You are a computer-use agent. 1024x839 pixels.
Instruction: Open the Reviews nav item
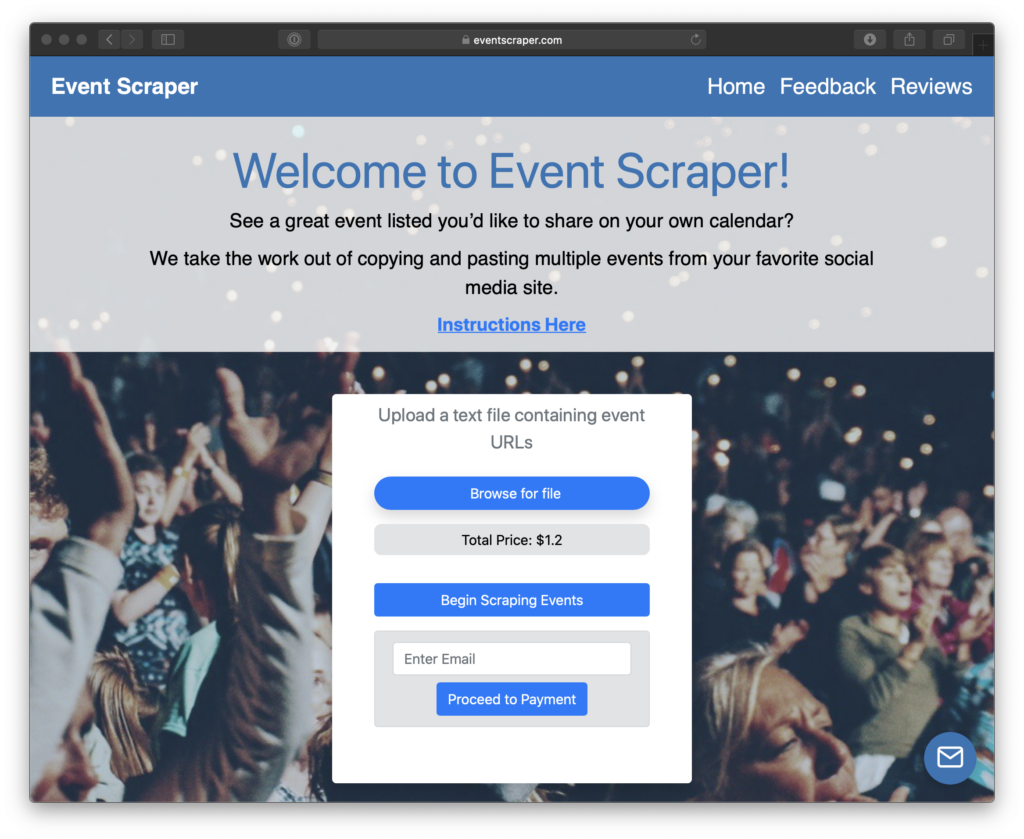click(x=931, y=86)
